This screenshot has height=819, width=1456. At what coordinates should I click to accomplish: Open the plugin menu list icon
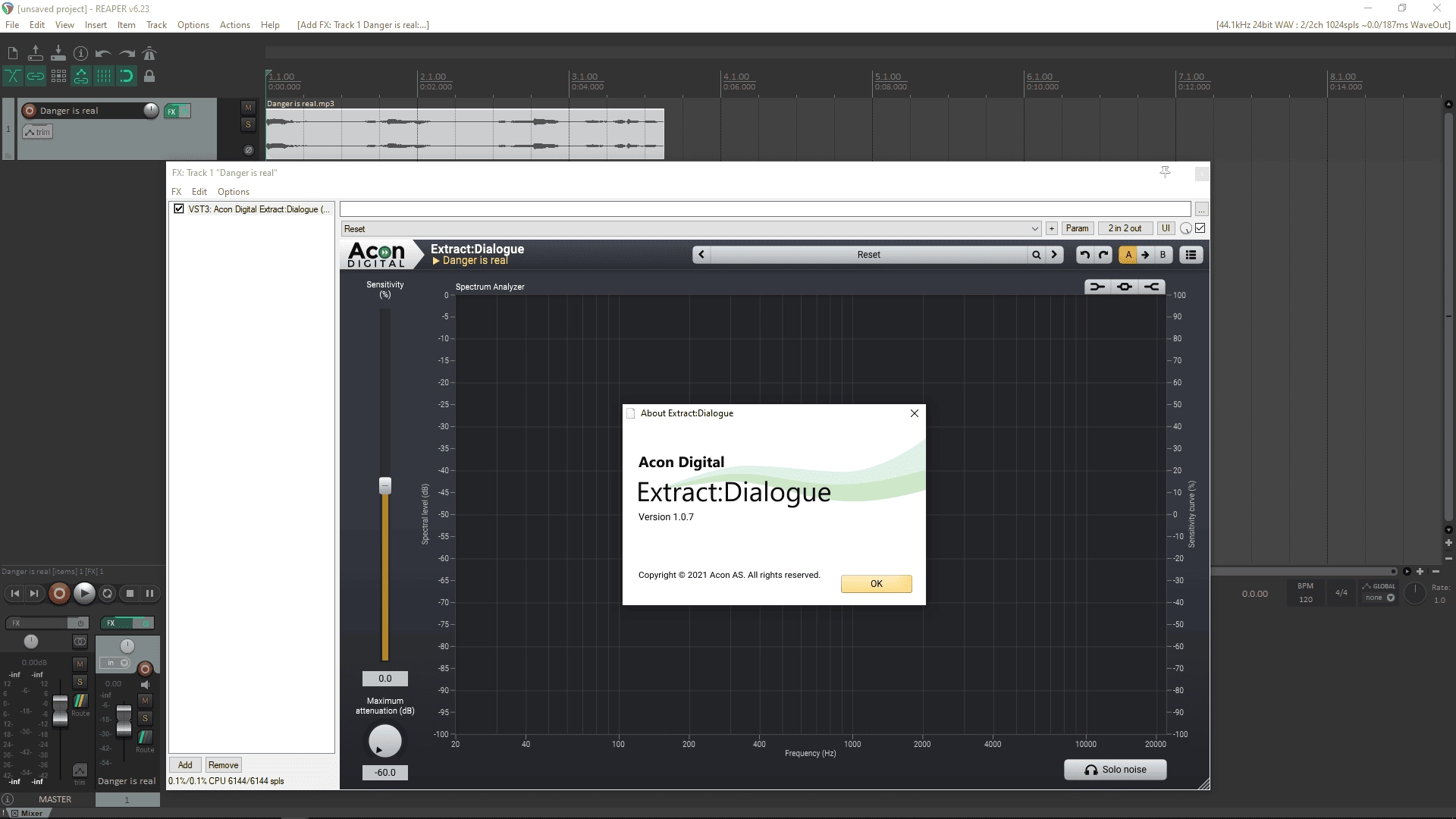pyautogui.click(x=1191, y=255)
